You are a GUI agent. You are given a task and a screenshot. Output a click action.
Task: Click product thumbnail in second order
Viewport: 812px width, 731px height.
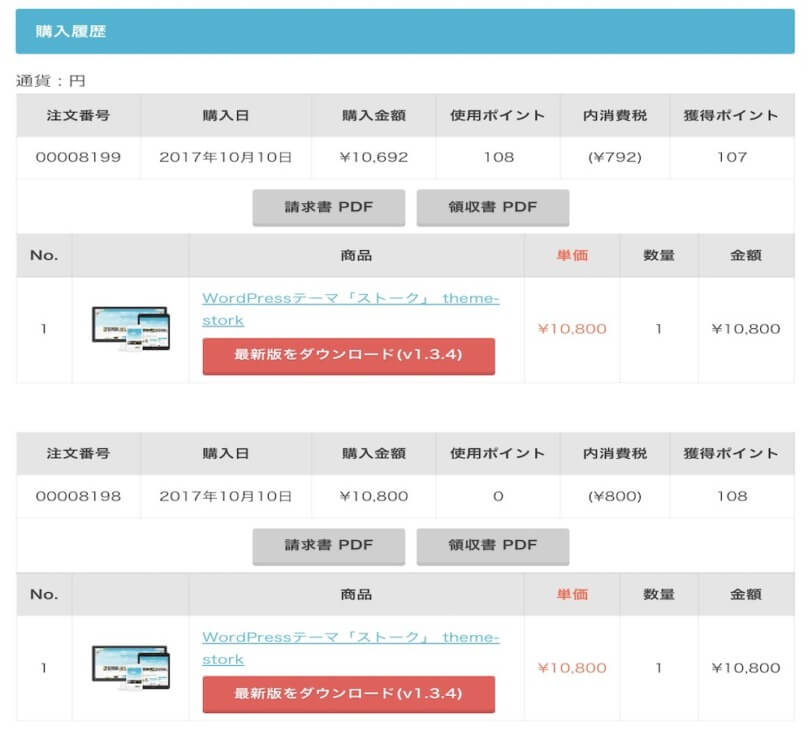(131, 667)
